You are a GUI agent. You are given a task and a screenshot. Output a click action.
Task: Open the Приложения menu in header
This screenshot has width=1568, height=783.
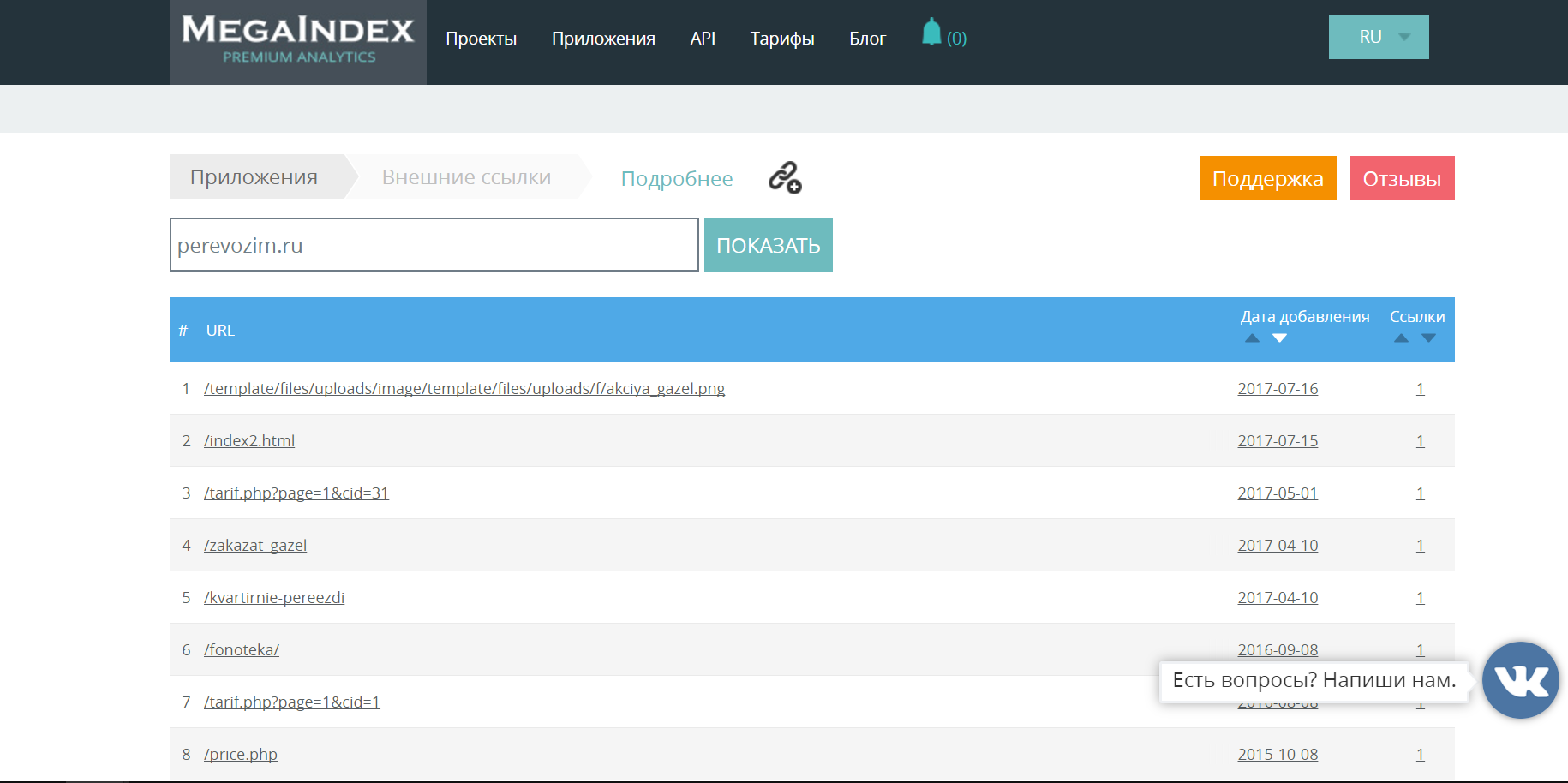pos(603,39)
